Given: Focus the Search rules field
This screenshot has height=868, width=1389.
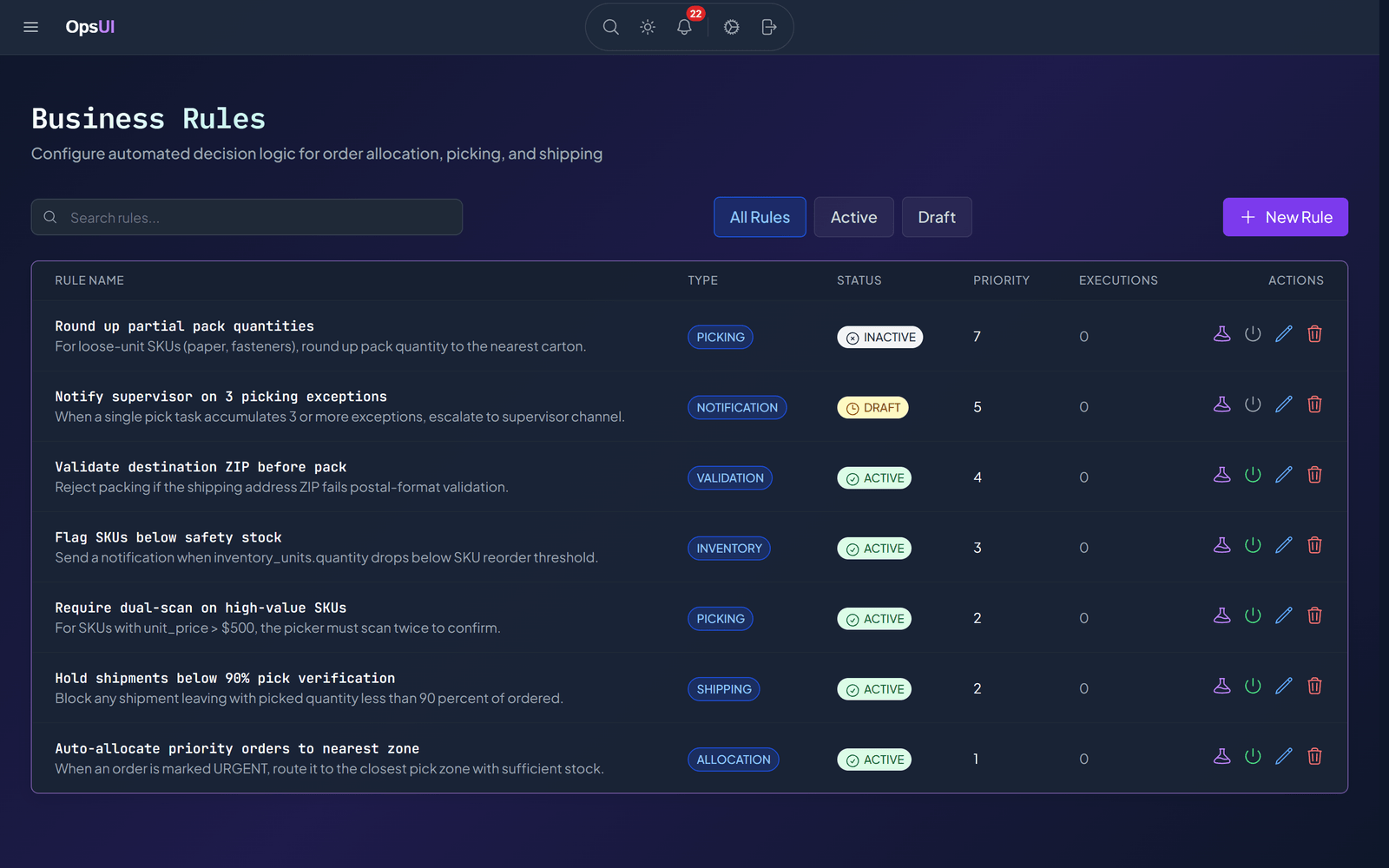Looking at the screenshot, I should (247, 217).
